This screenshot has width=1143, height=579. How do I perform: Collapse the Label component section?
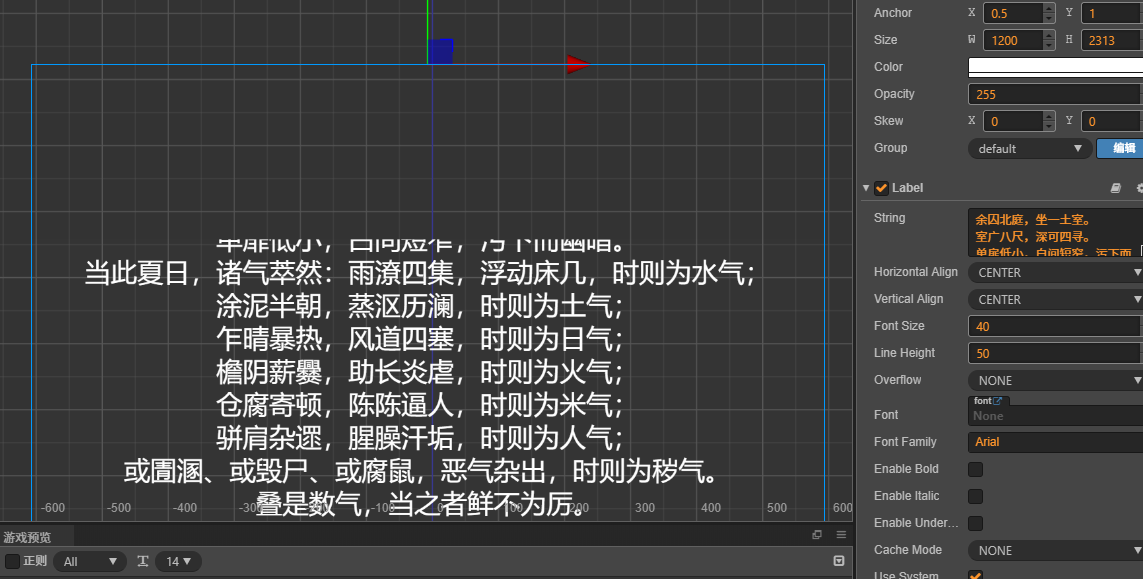(x=866, y=188)
